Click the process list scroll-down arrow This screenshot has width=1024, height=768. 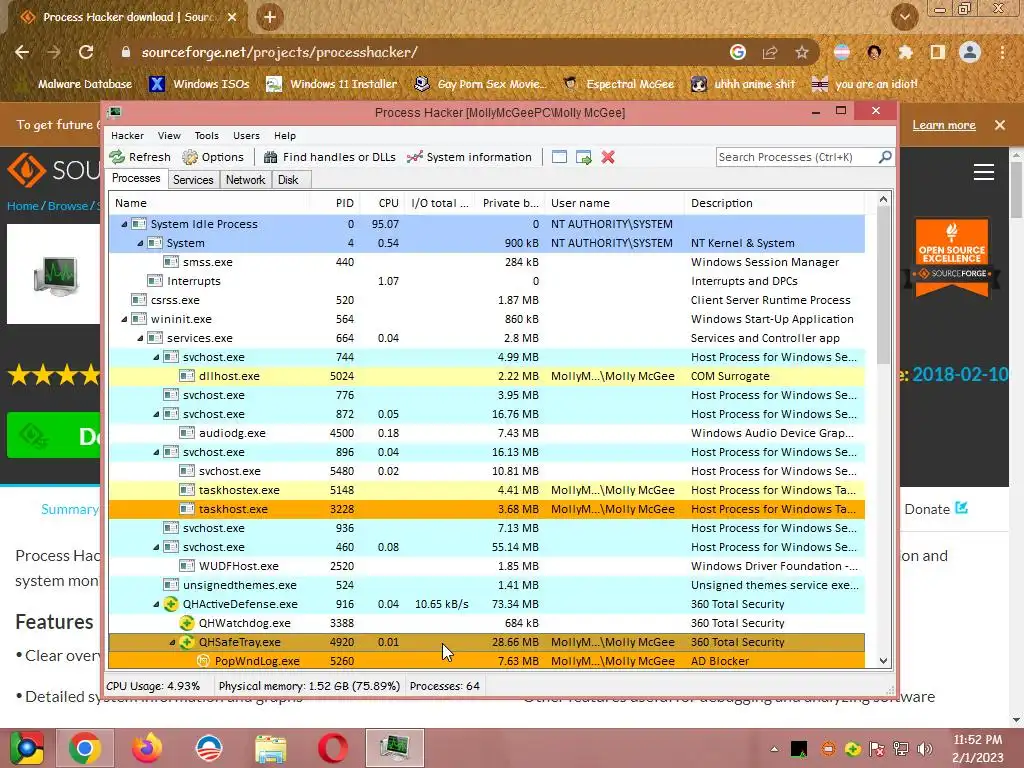(884, 661)
